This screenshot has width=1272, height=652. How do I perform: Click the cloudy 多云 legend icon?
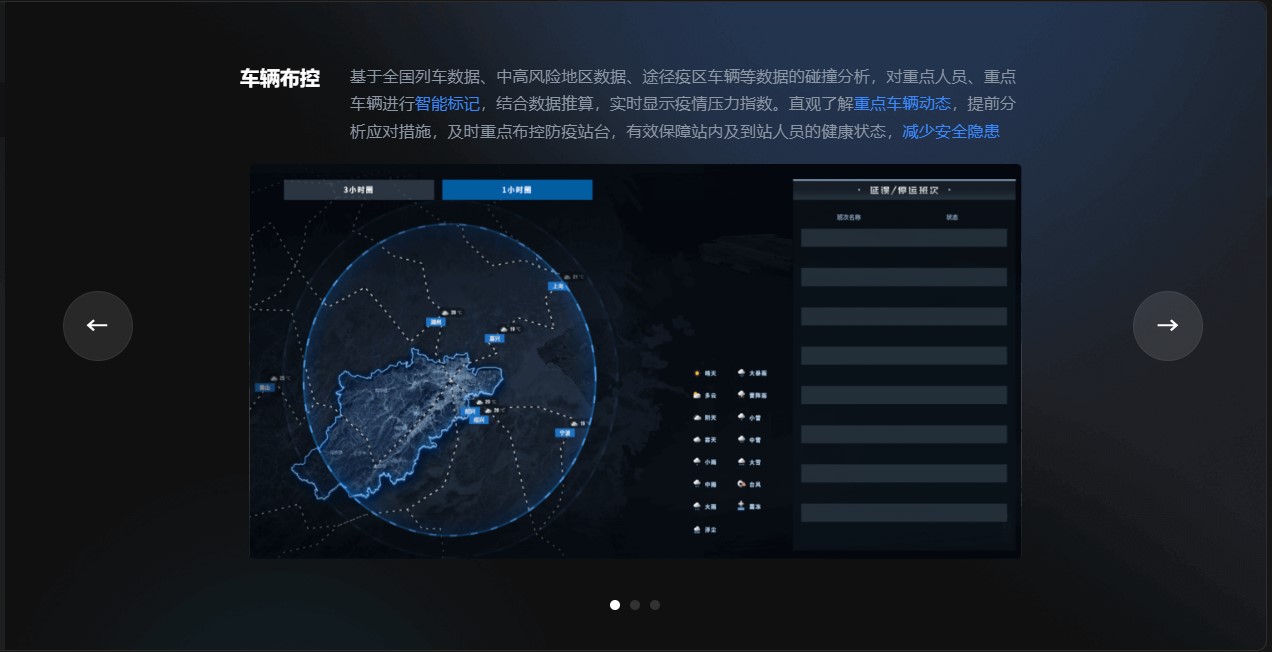point(697,396)
